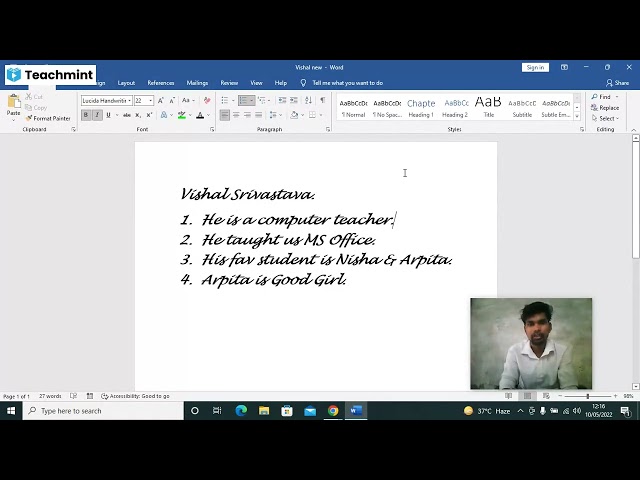Click Accessibility: Good to go status
The height and width of the screenshot is (480, 640).
(x=135, y=396)
